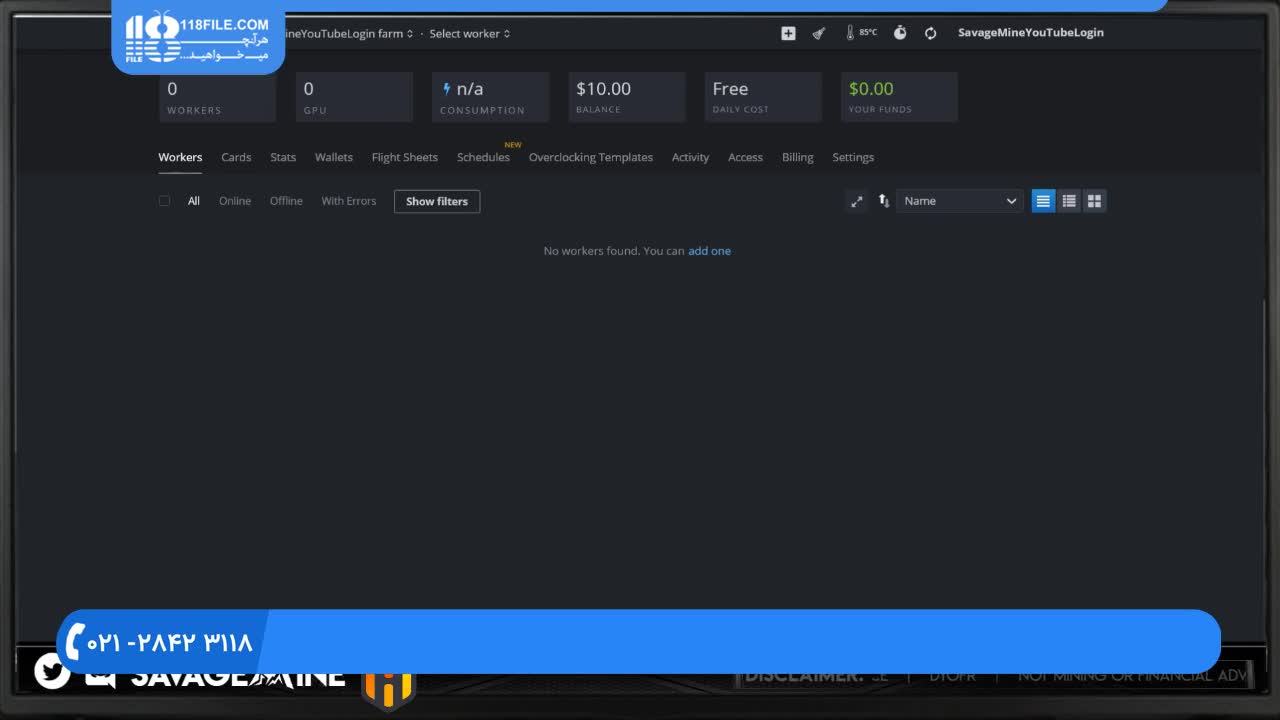The width and height of the screenshot is (1280, 720).
Task: Filter workers With Errors
Action: point(349,201)
